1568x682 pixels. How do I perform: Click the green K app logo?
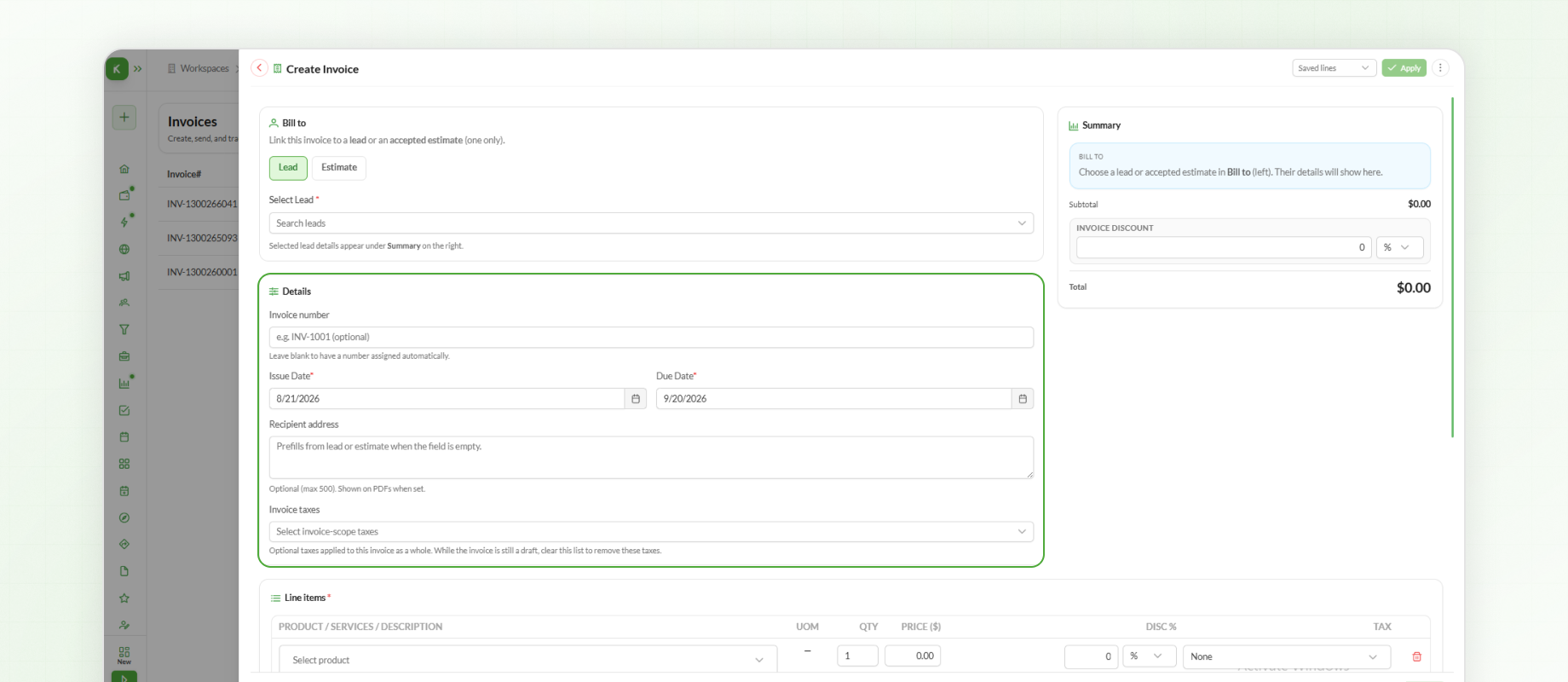point(117,69)
